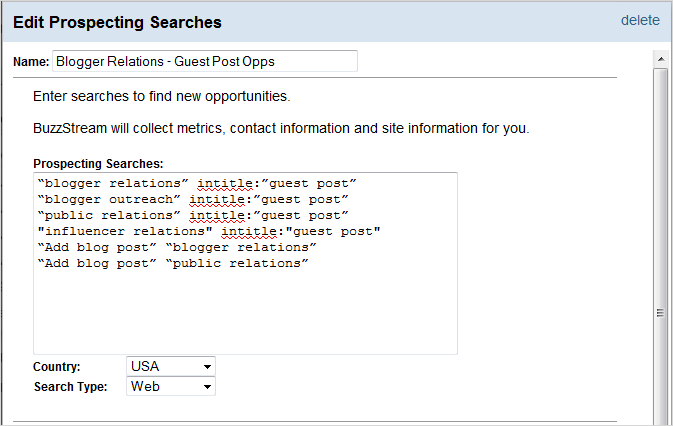The height and width of the screenshot is (426, 673).
Task: Click the Edit Prospecting Searches header title
Action: pos(117,22)
